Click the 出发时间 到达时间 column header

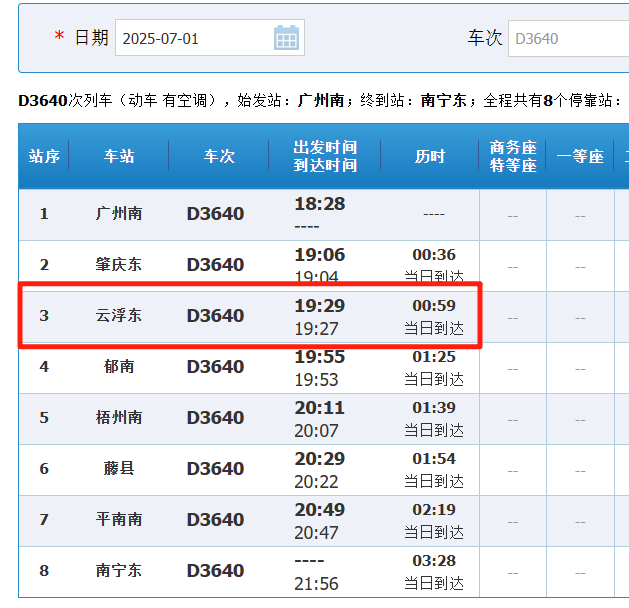coord(325,157)
